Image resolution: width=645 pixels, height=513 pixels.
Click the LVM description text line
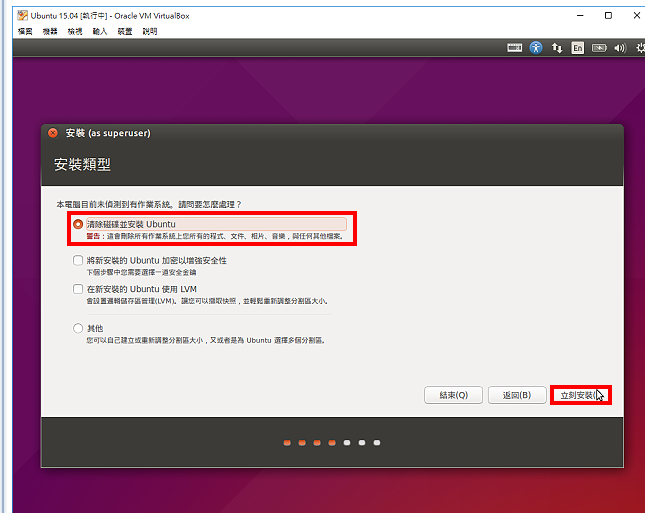208,301
